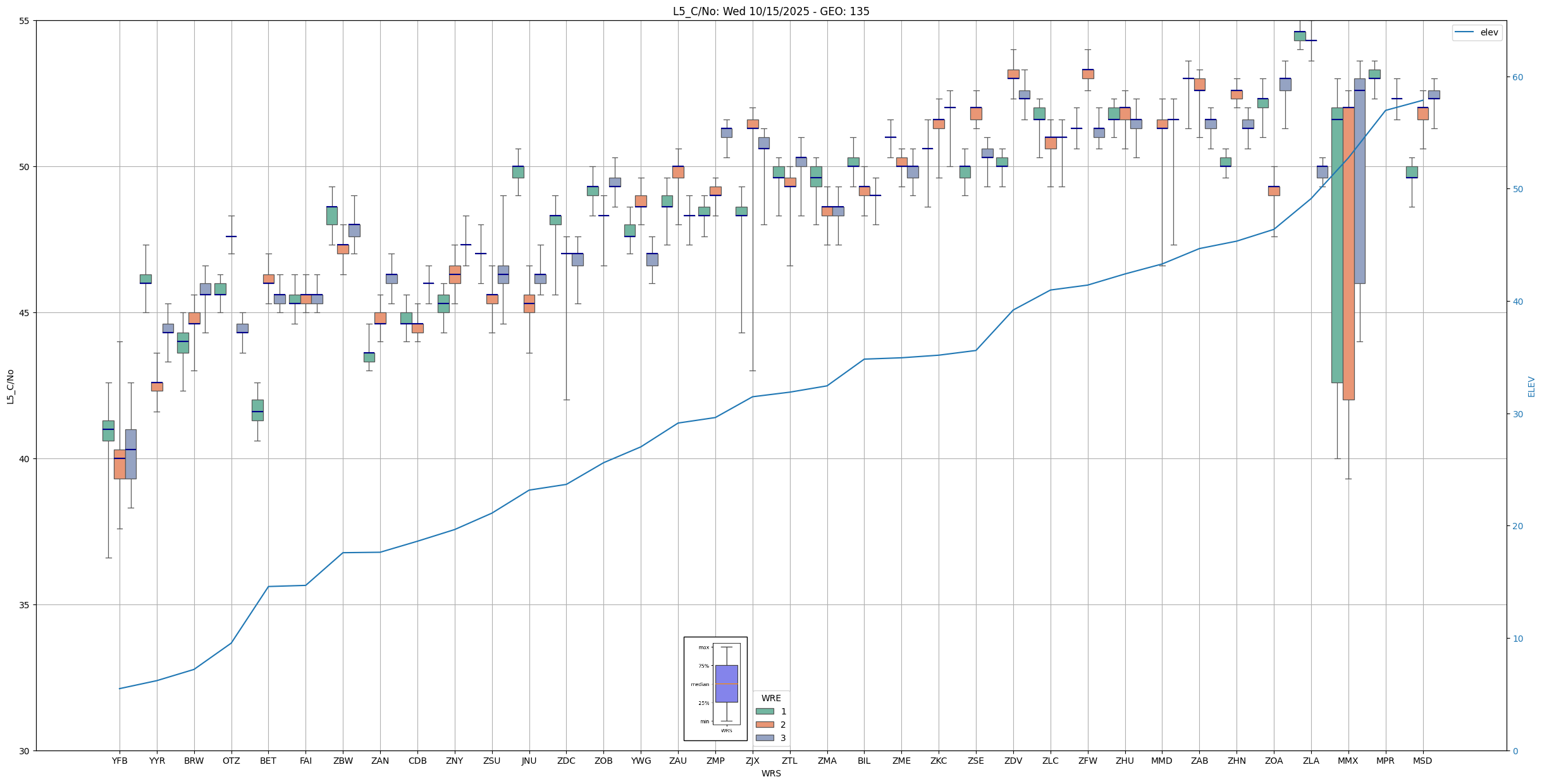Click the 55 y-axis tick label
Image resolution: width=1542 pixels, height=784 pixels.
pos(24,21)
